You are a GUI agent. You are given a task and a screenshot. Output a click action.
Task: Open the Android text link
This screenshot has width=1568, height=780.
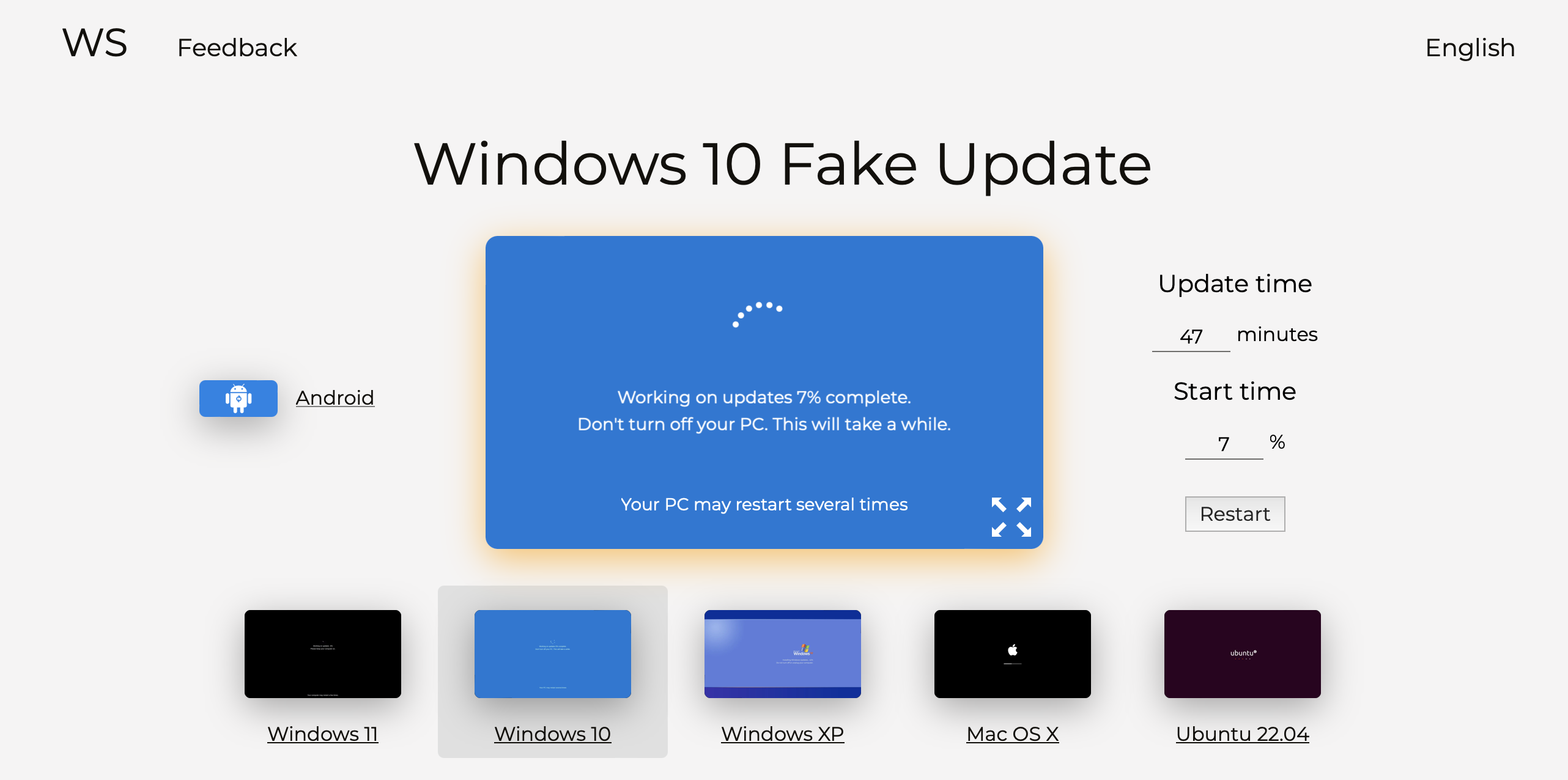[335, 398]
